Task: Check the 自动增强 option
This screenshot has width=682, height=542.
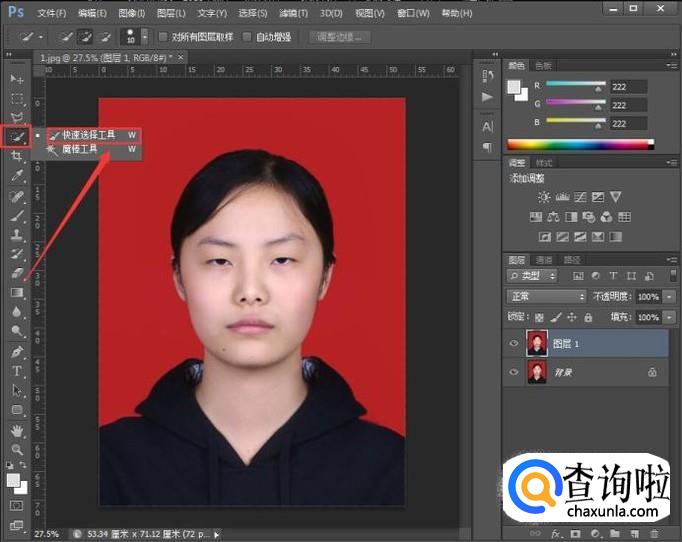Action: click(x=247, y=37)
